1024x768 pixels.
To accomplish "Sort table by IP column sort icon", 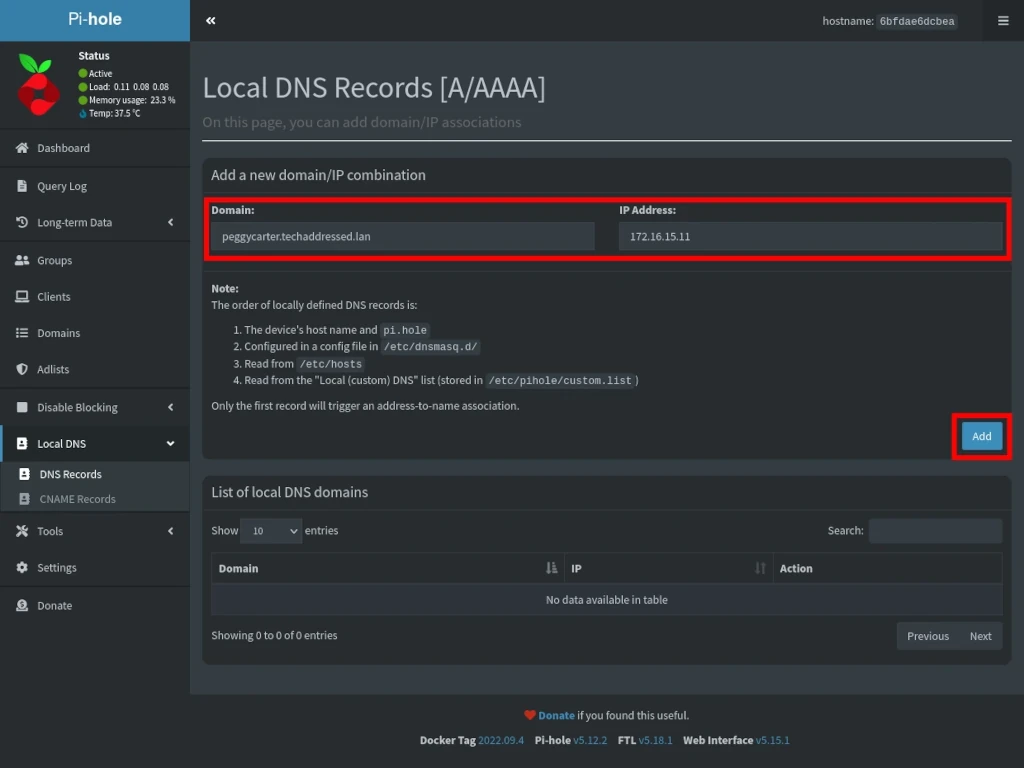I will [760, 568].
